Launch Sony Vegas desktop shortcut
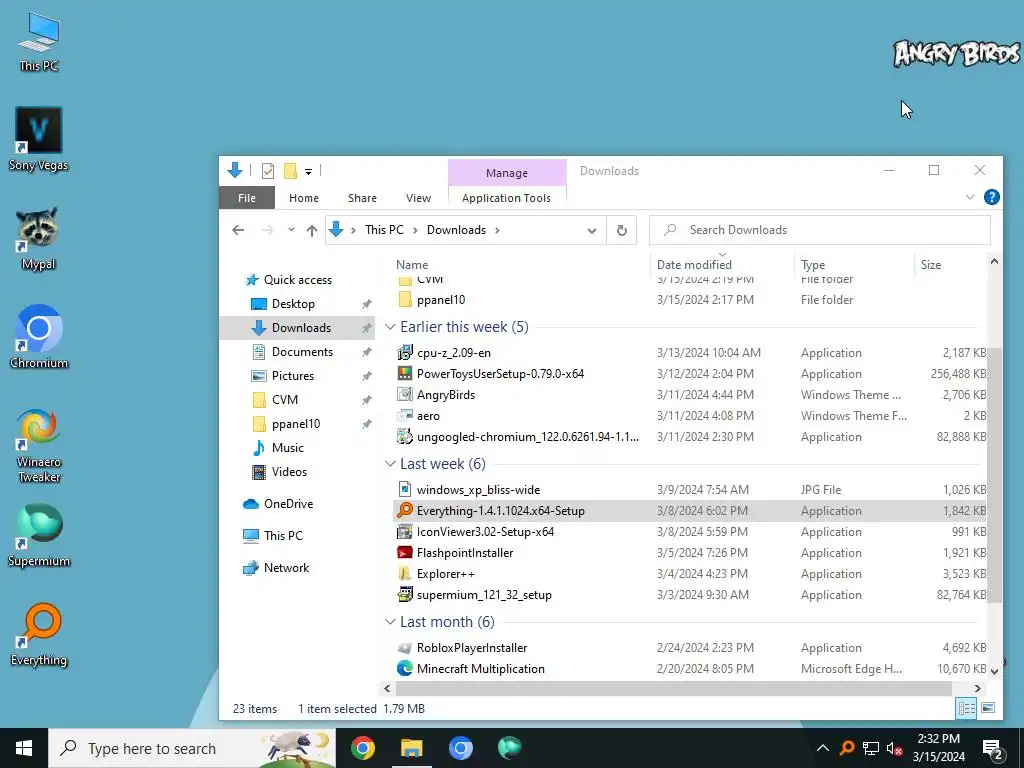This screenshot has height=768, width=1024. tap(39, 139)
